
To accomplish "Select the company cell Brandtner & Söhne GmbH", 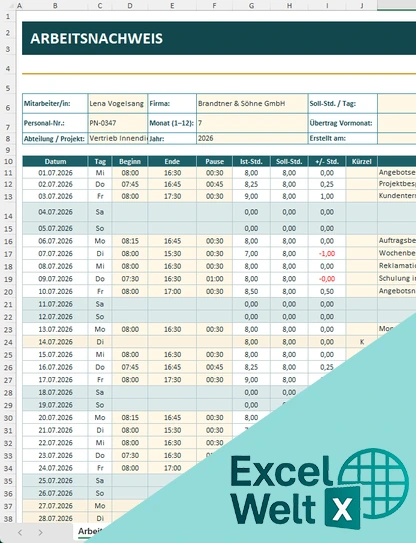I will (x=252, y=104).
